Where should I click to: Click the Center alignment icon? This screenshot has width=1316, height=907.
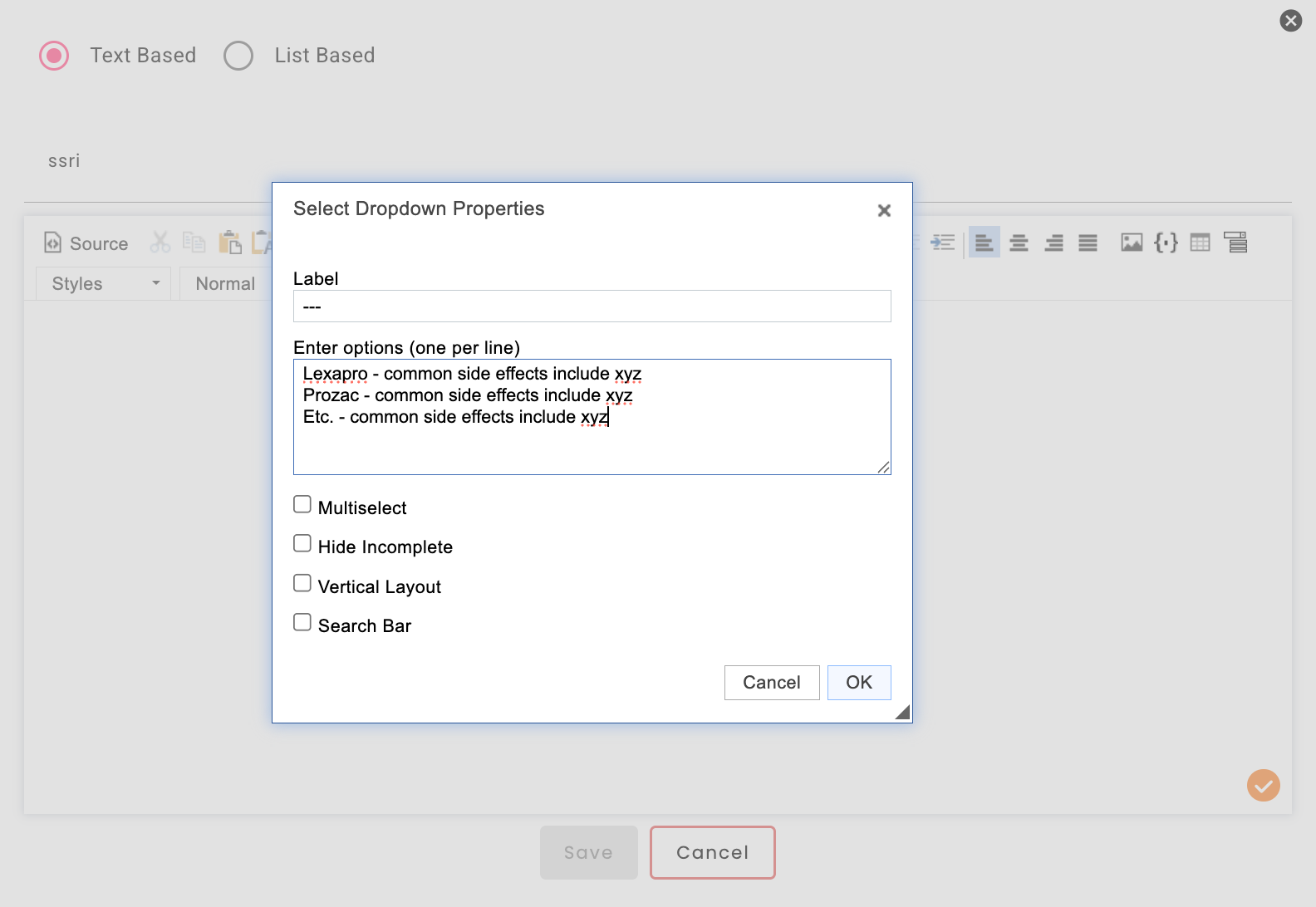pos(1019,243)
